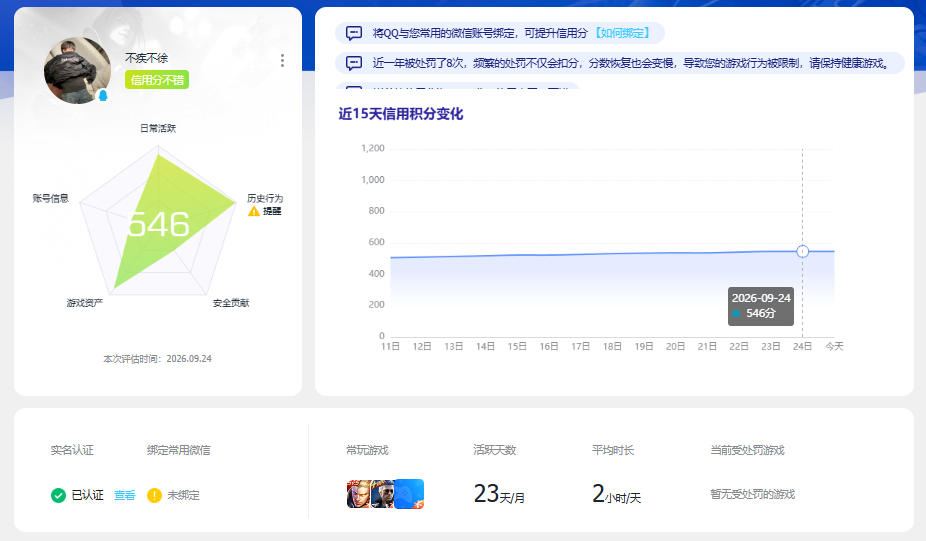
Task: Select the 日常活跃 radar axis label
Action: click(158, 128)
